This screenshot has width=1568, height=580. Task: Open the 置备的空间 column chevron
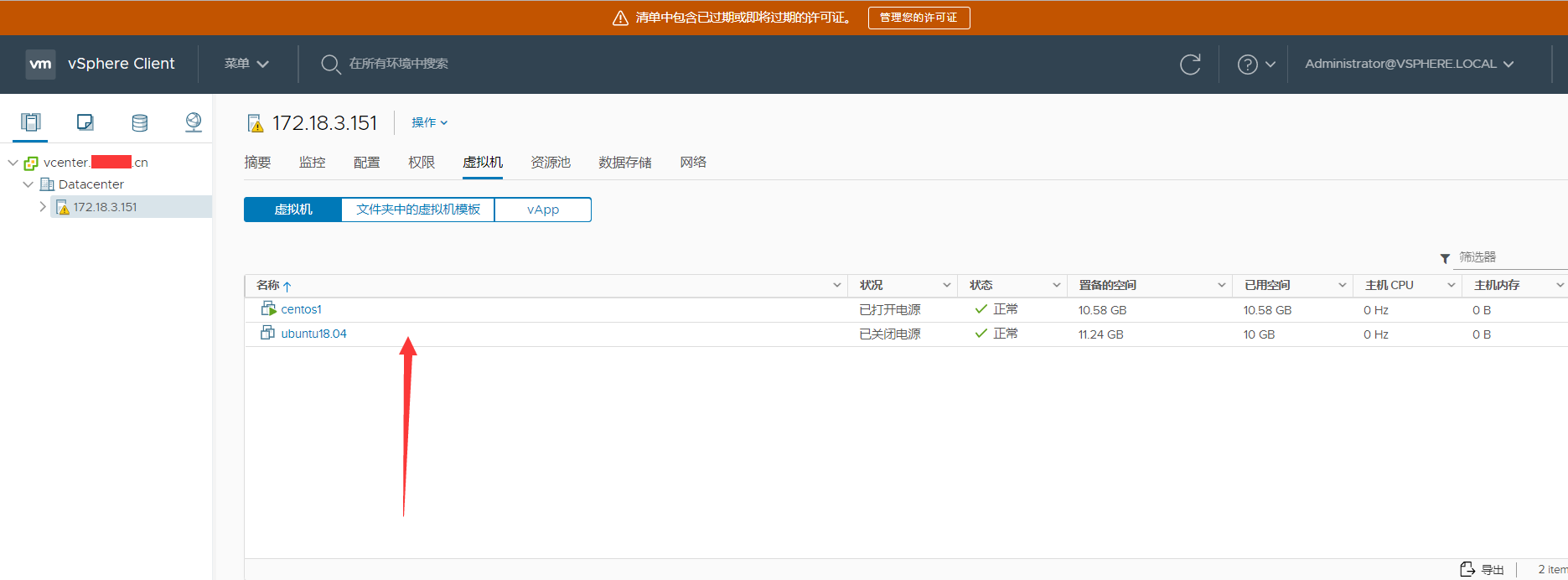[1221, 286]
